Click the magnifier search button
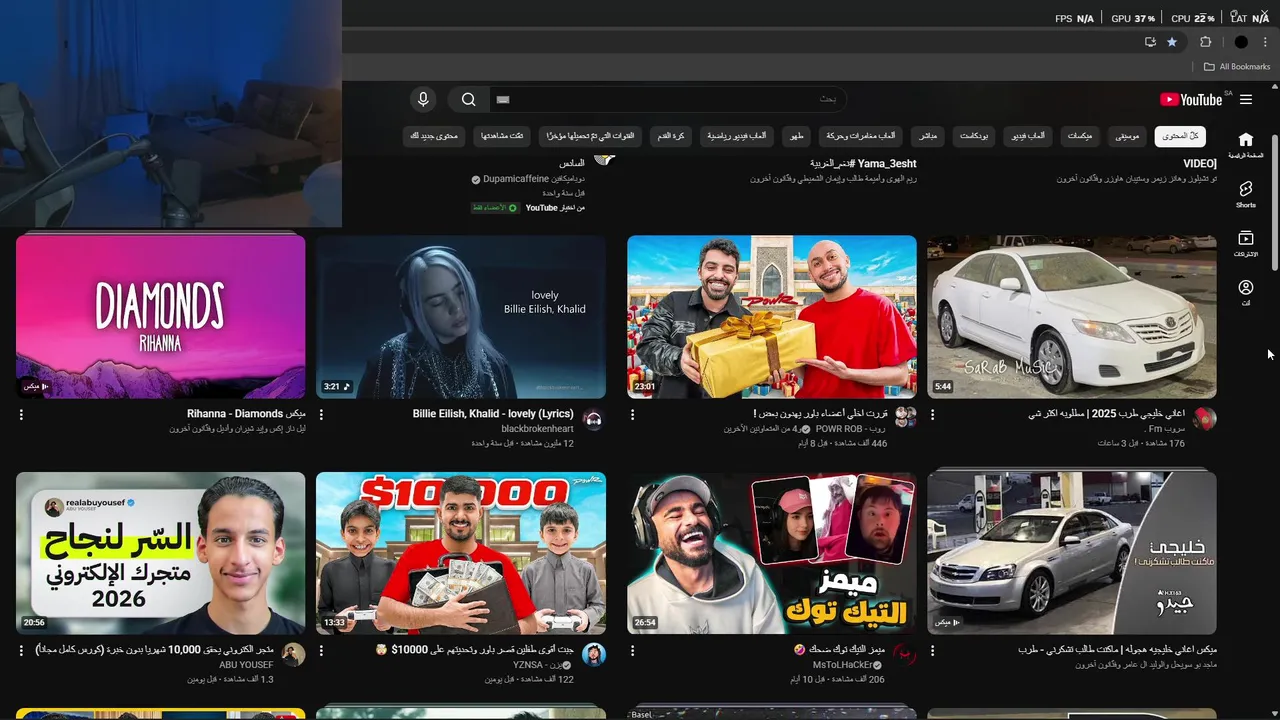The height and width of the screenshot is (720, 1280). tap(468, 99)
